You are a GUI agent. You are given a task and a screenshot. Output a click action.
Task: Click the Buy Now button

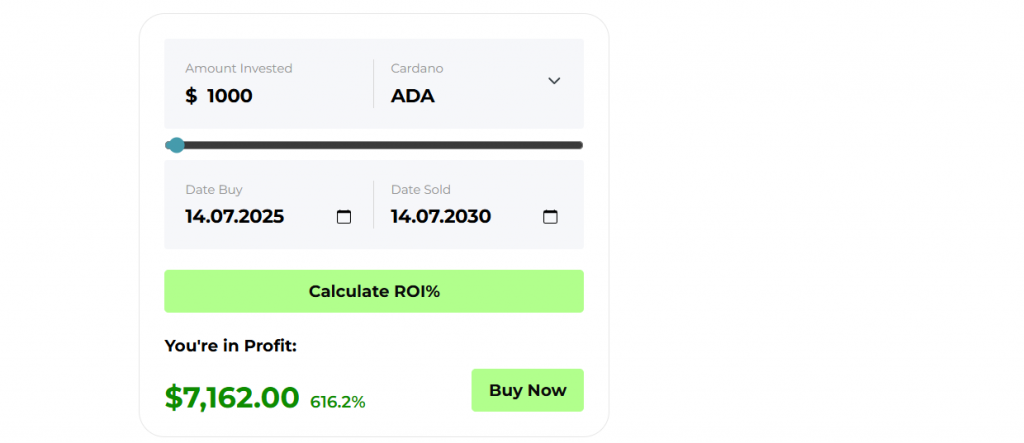(x=528, y=390)
